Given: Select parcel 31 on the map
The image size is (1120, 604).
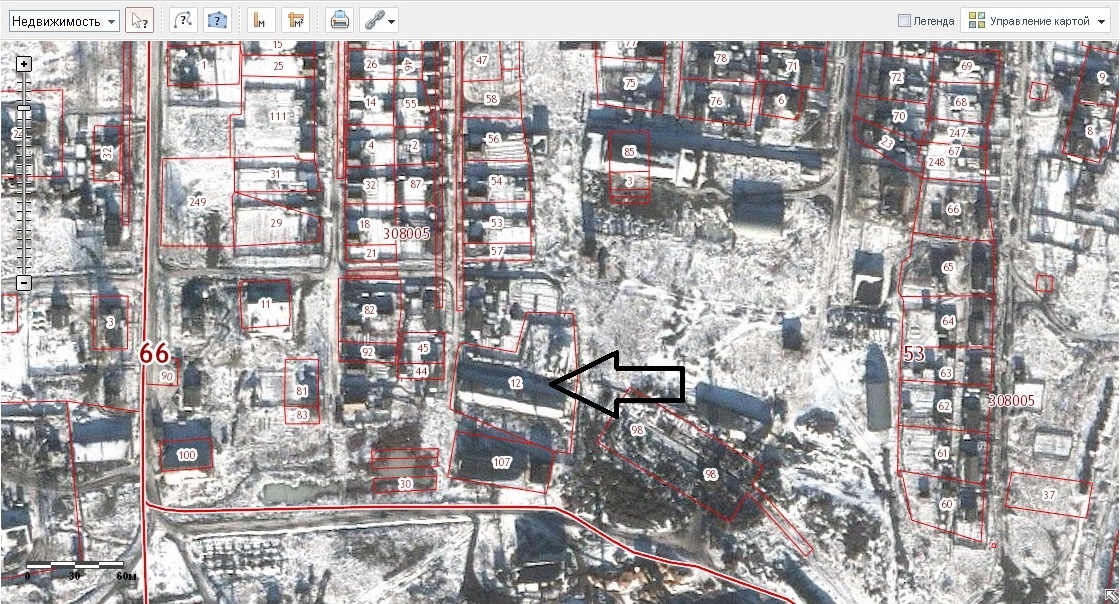Looking at the screenshot, I should point(276,174).
